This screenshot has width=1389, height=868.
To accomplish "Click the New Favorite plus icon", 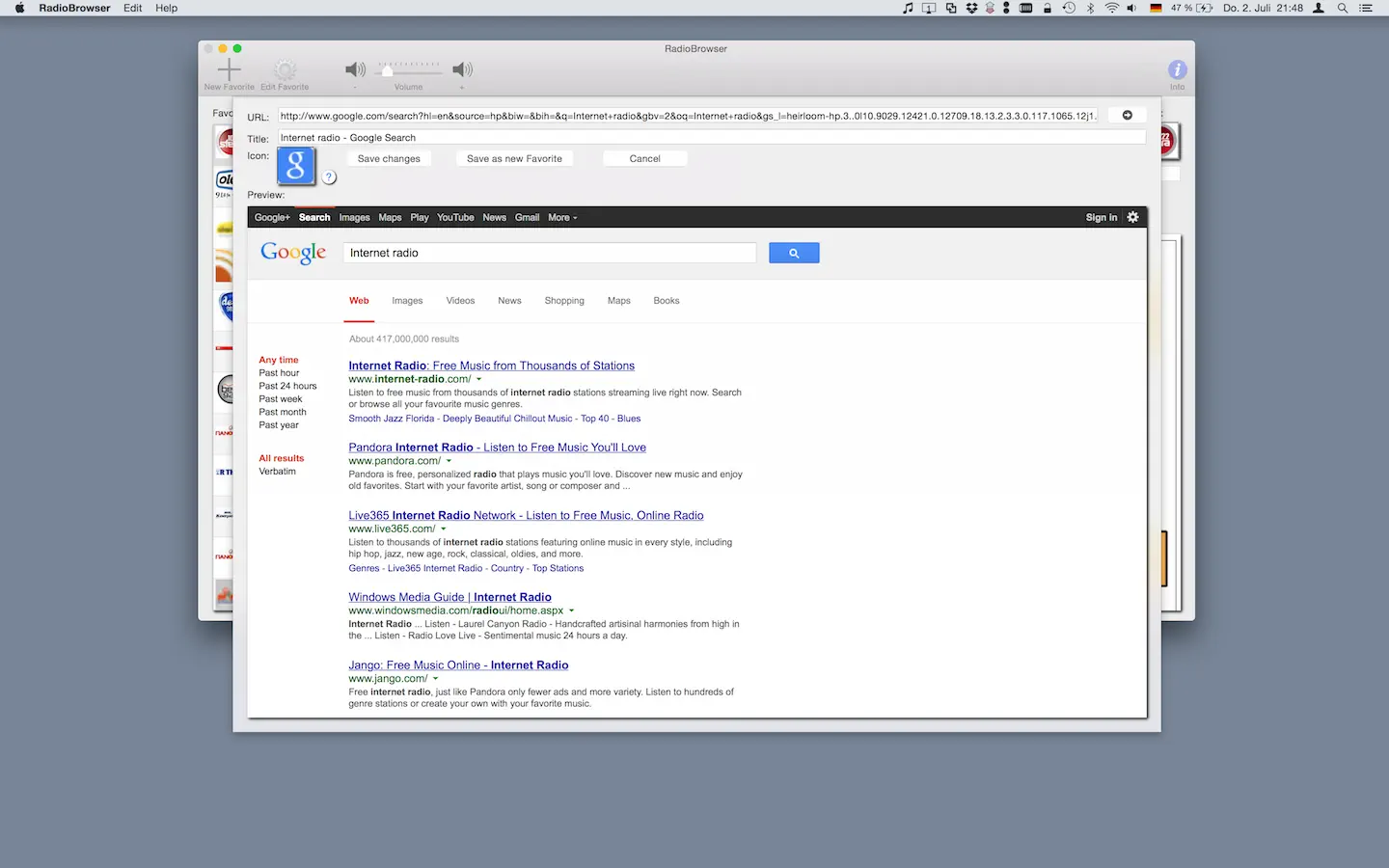I will (230, 69).
